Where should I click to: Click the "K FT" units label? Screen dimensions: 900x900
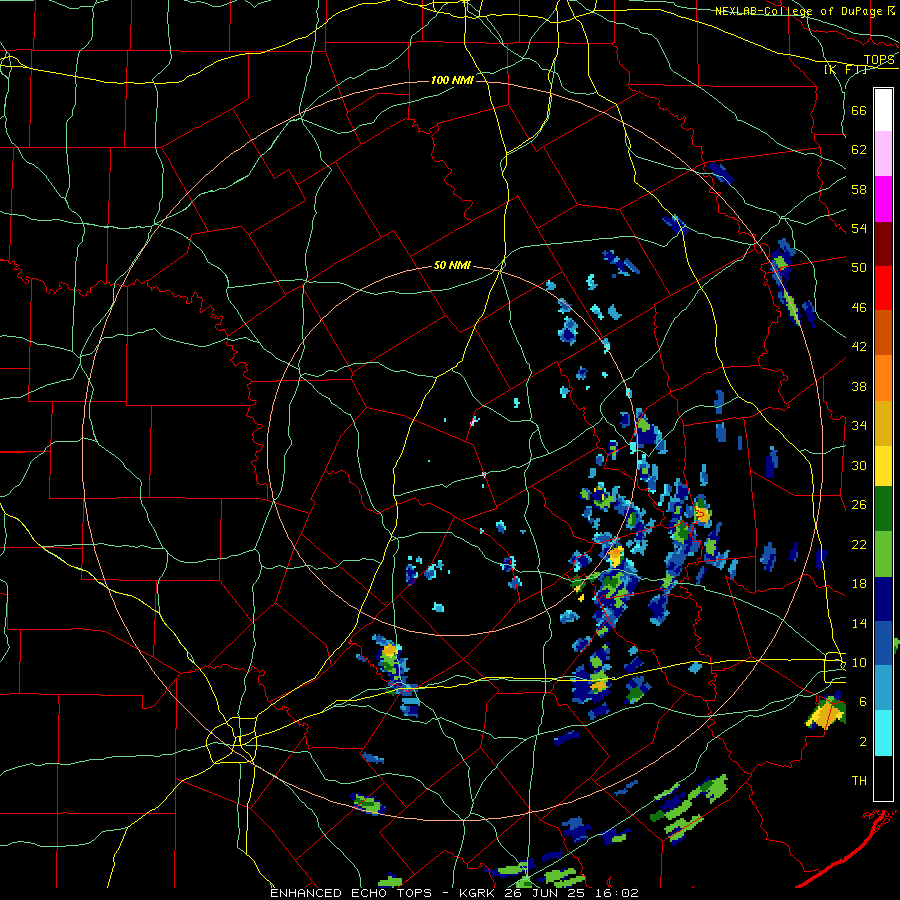pyautogui.click(x=846, y=70)
